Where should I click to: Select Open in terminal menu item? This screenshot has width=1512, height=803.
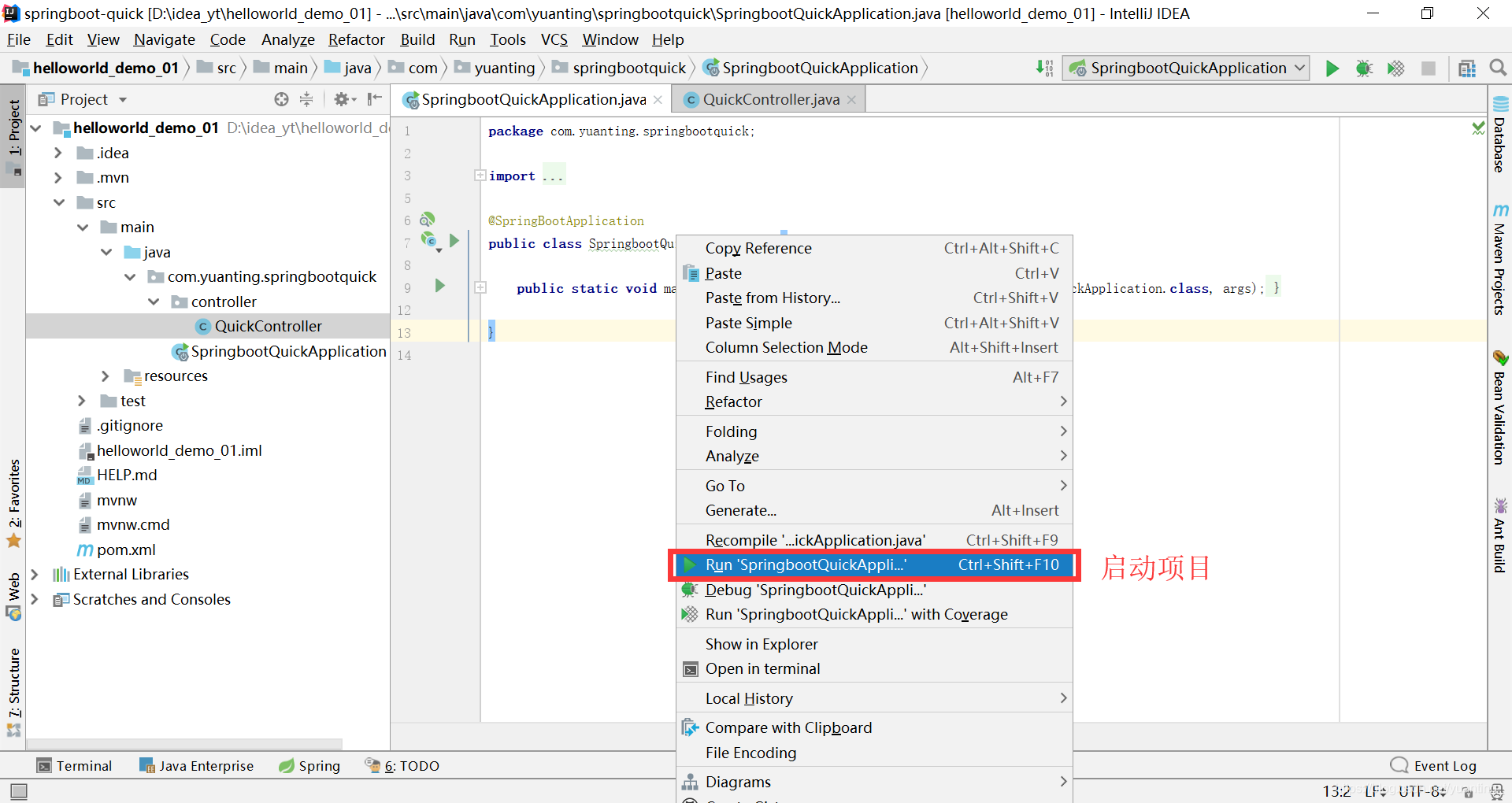tap(874, 668)
